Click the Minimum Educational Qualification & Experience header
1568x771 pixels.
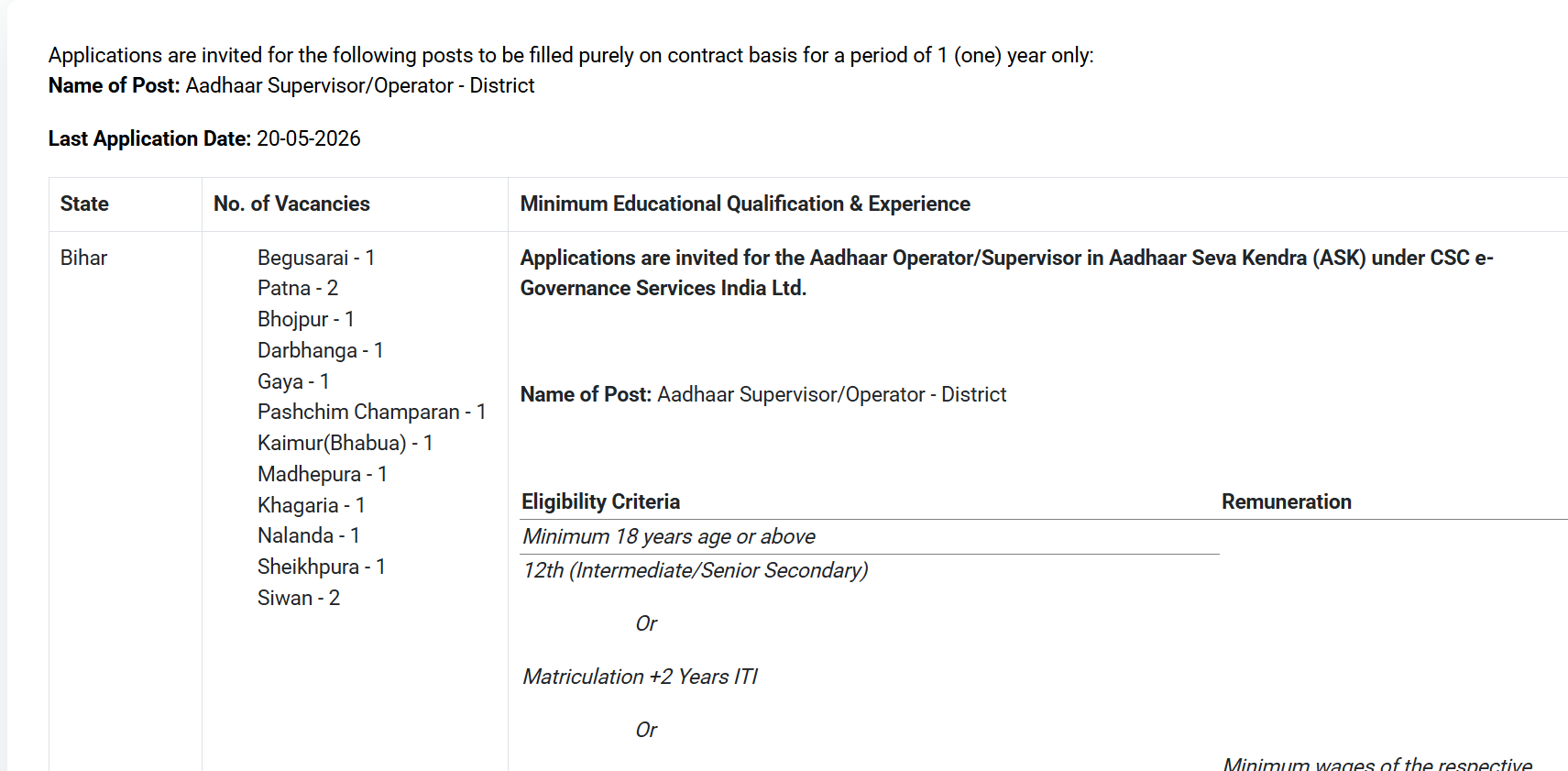coord(745,204)
